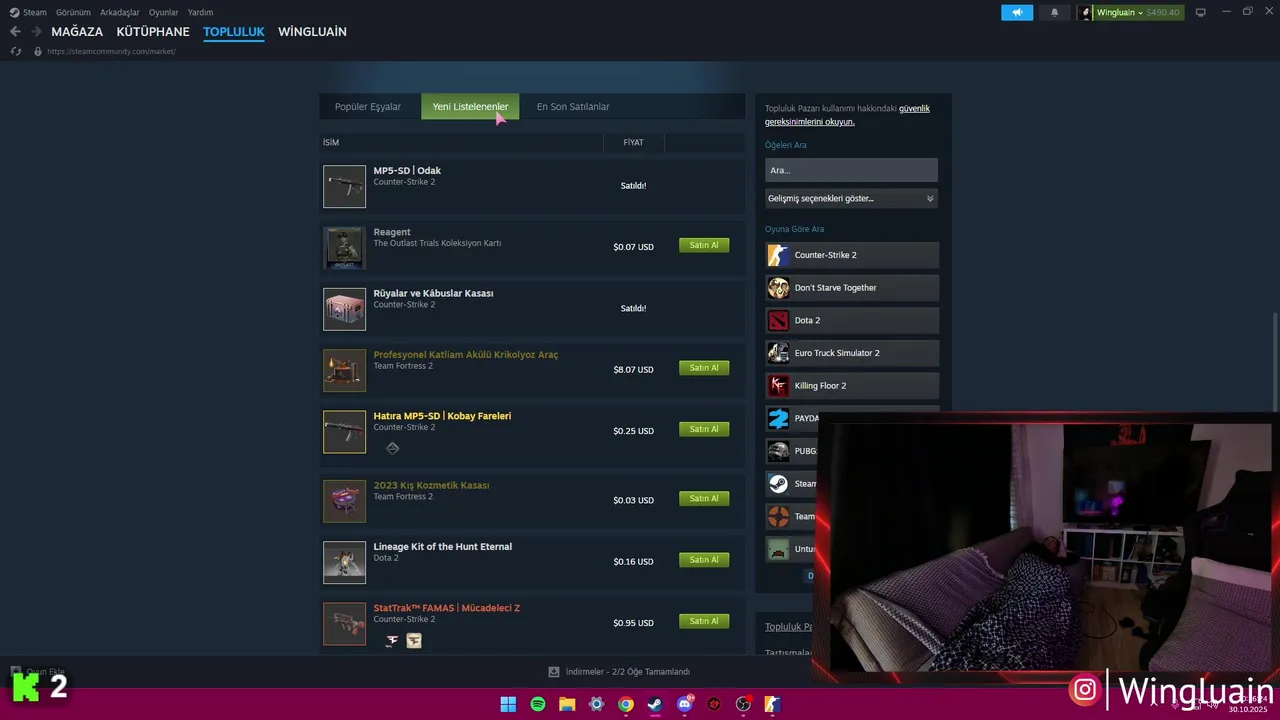
Task: Open Lineage Kit of the Hunt Eternal link
Action: [x=443, y=547]
